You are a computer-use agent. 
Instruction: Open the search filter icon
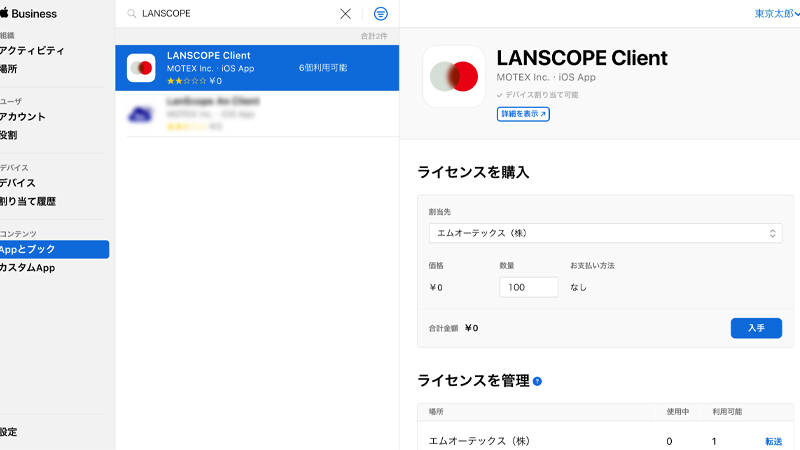tap(381, 14)
